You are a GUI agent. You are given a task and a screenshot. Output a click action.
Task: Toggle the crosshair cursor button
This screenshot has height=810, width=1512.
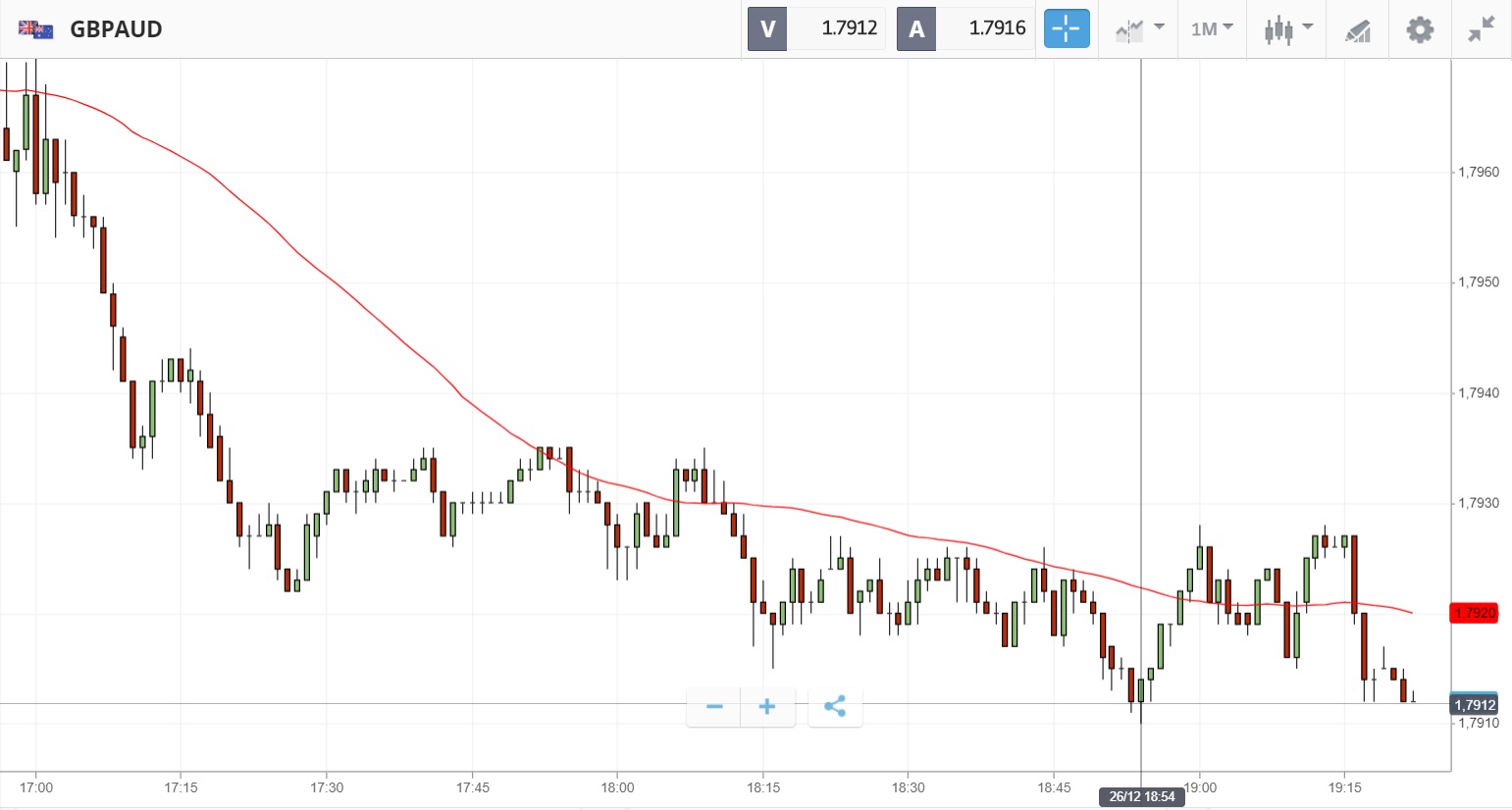coord(1066,28)
